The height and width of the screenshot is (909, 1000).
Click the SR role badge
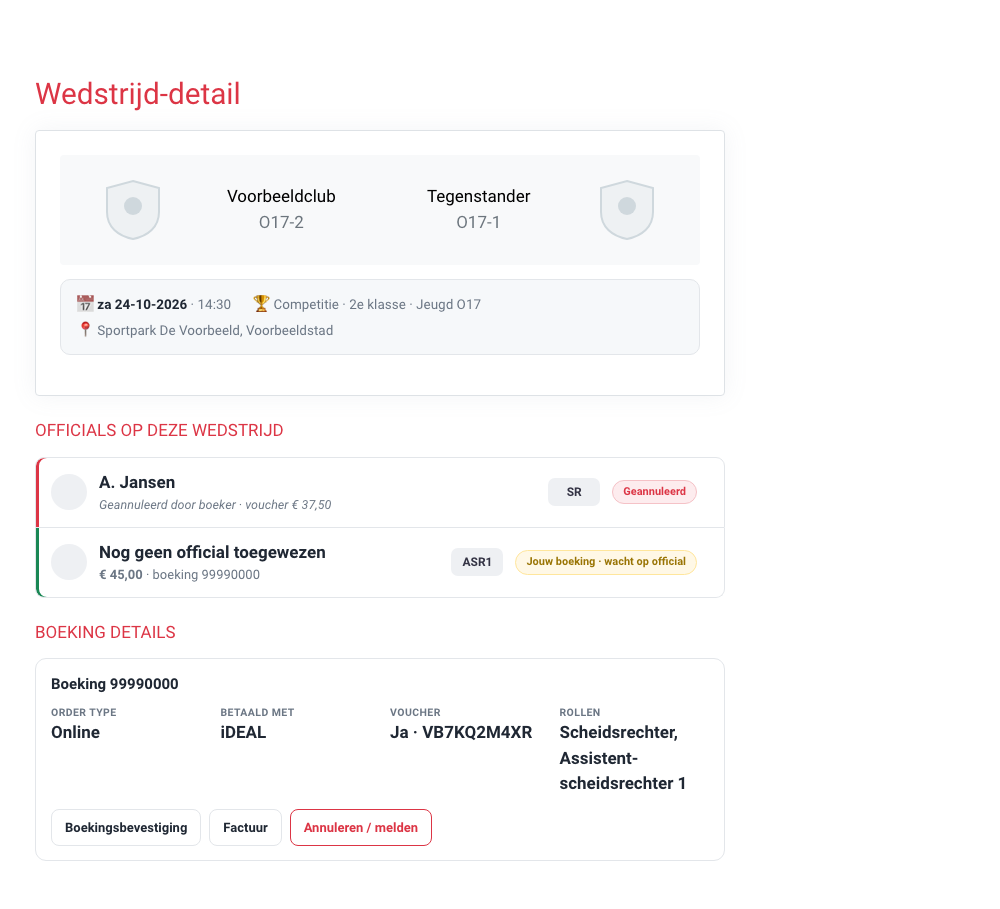(x=574, y=492)
